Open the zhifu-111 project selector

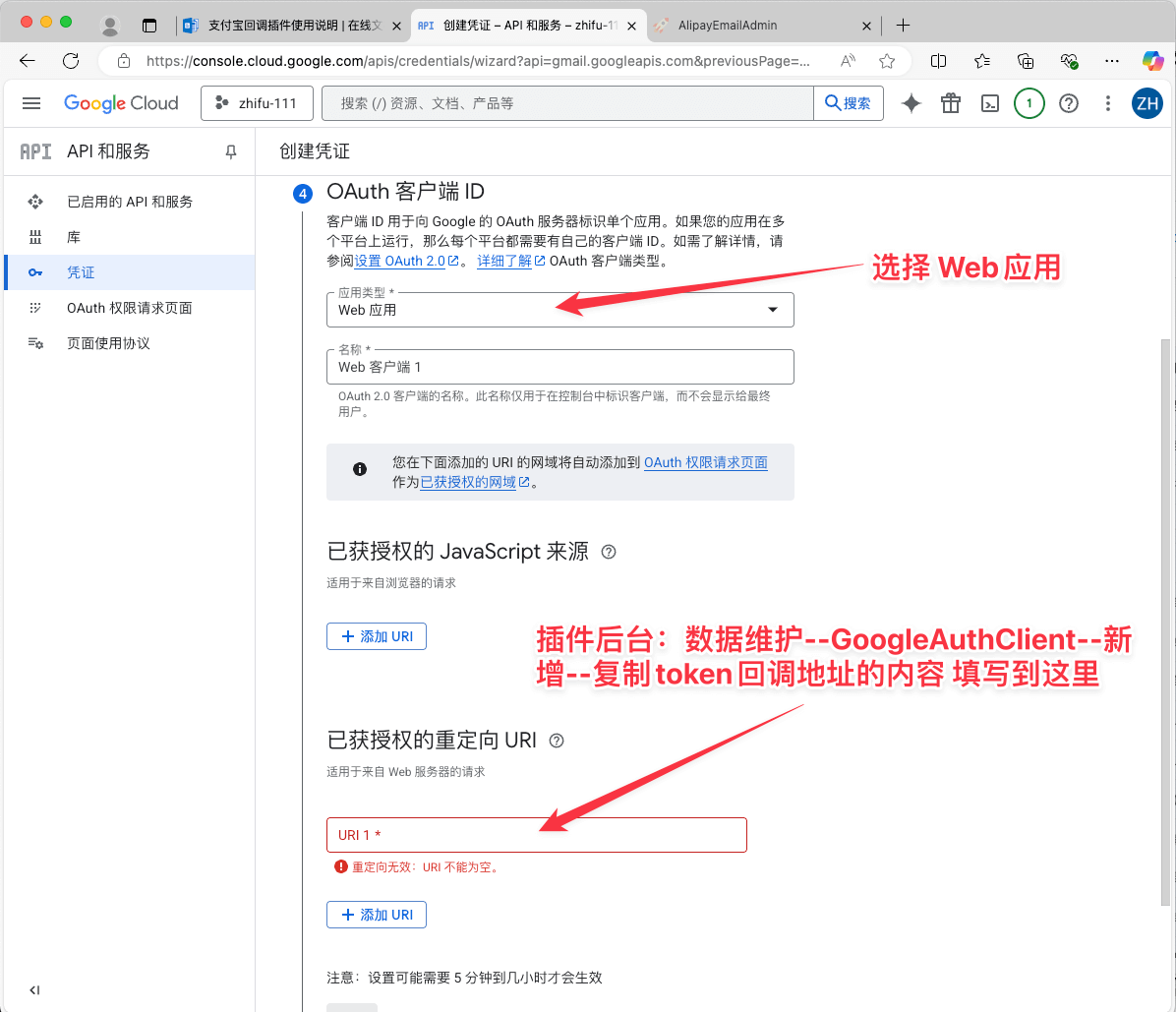[257, 103]
